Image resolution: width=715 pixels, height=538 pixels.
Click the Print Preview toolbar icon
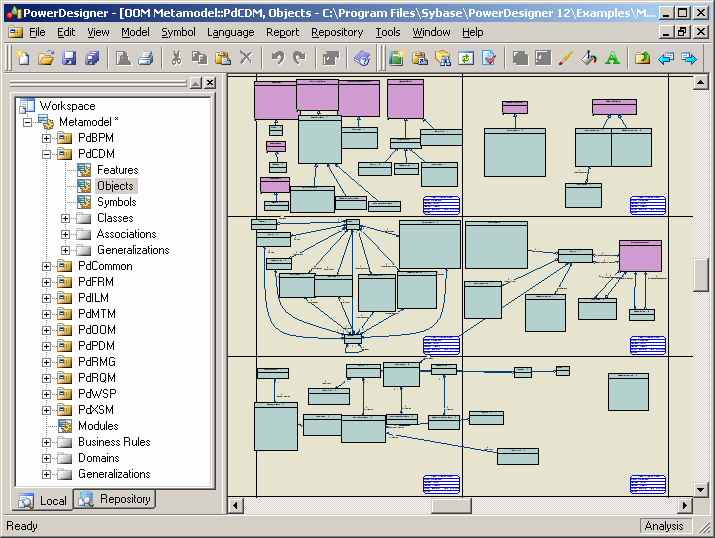point(124,58)
